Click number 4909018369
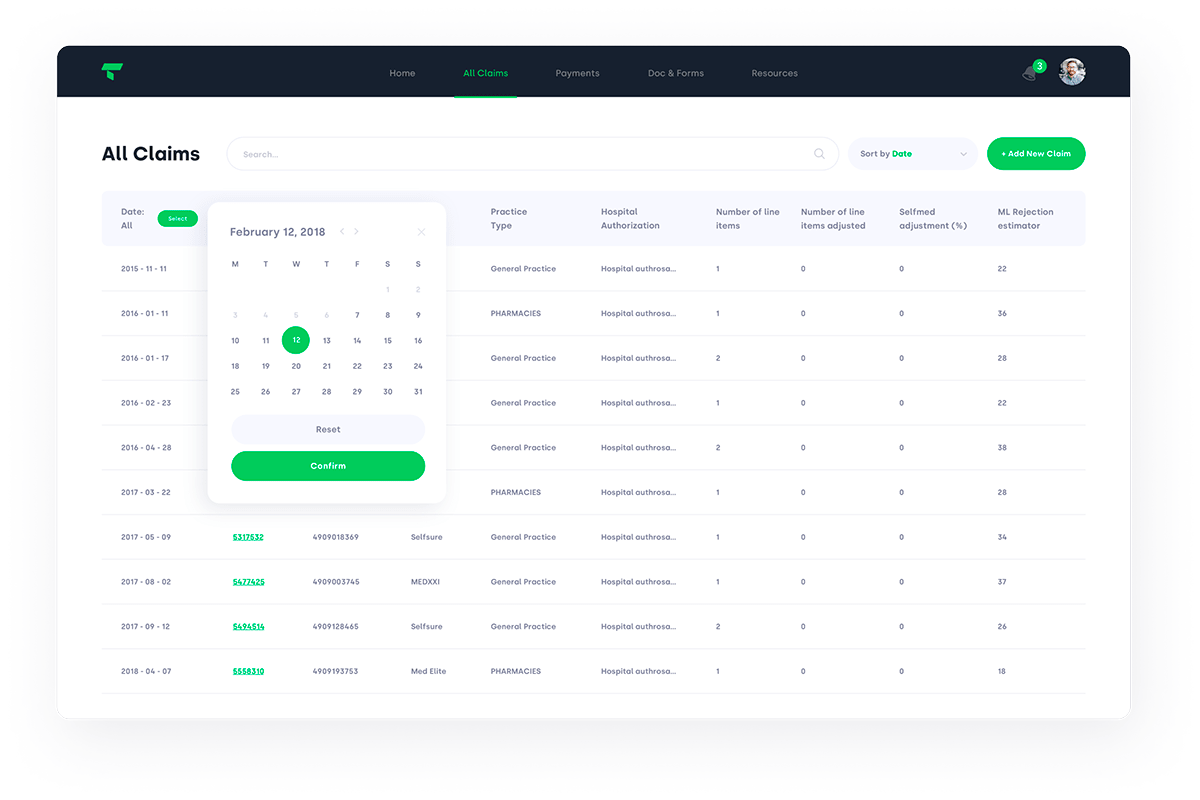1200x800 pixels. [x=335, y=537]
